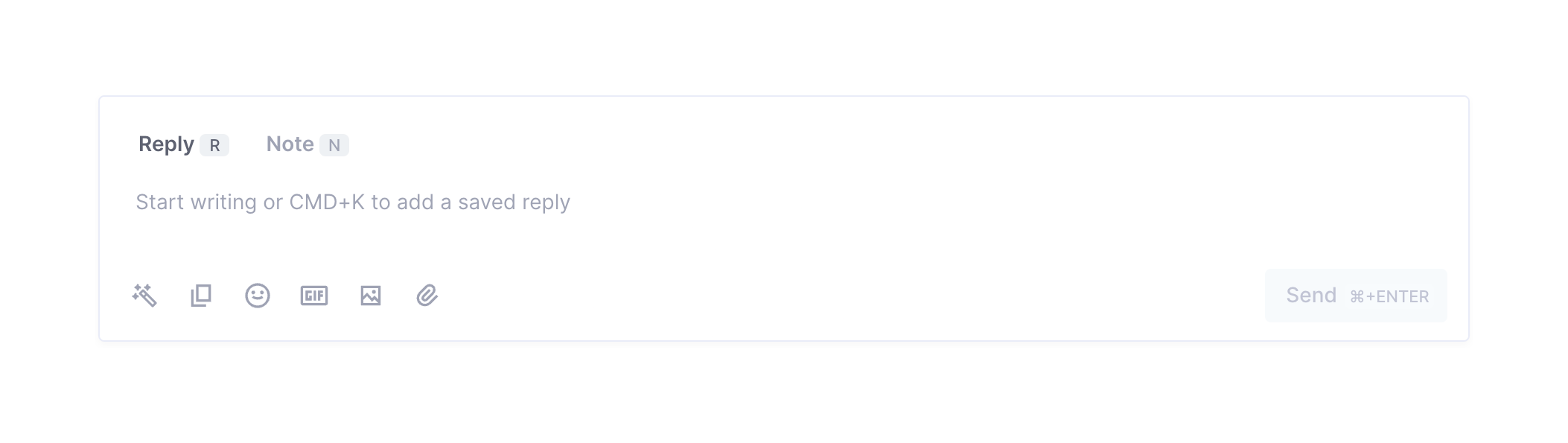Open the emoji picker smiley icon
This screenshot has height=443, width=1568.
tap(258, 296)
